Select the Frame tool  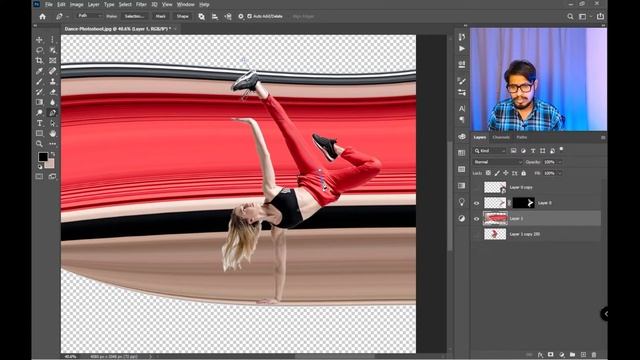click(53, 60)
